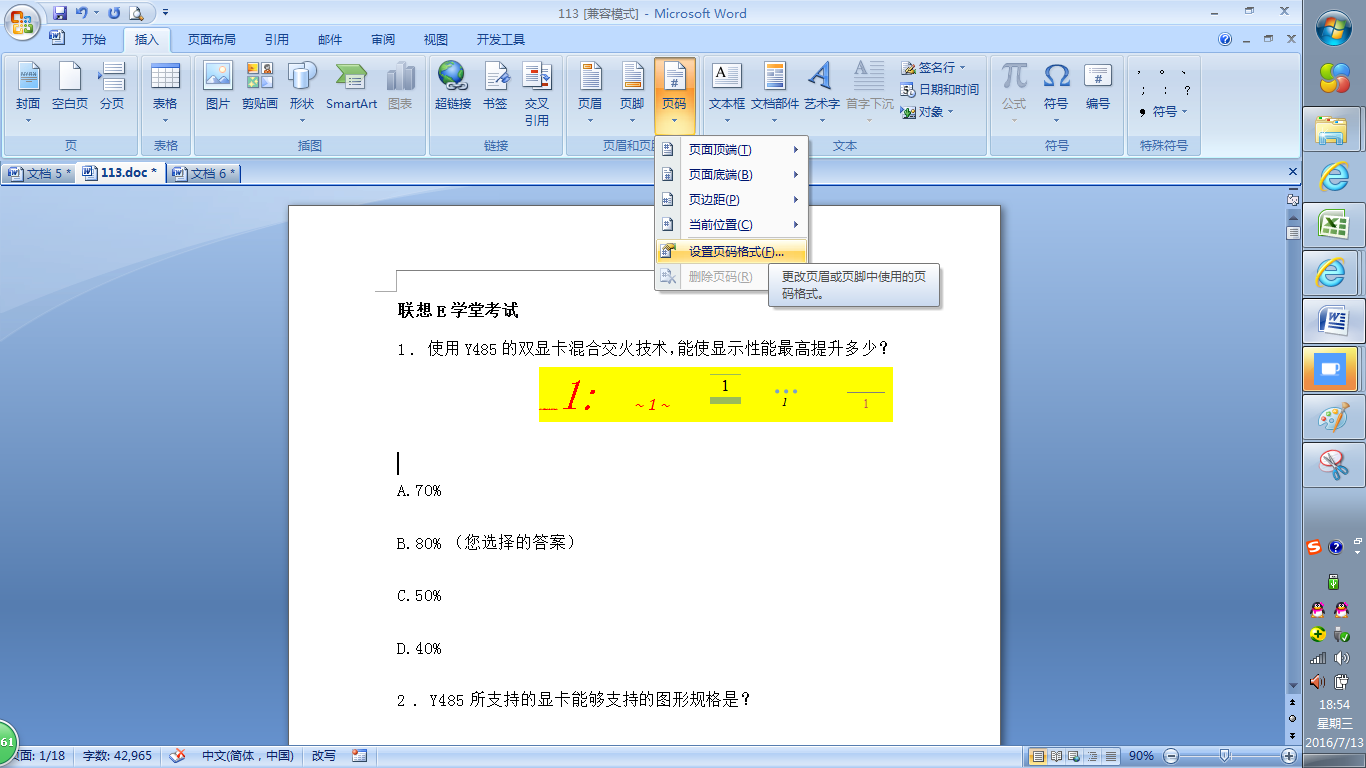Viewport: 1366px width, 768px height.
Task: Insert a picture (图片)
Action: coord(217,85)
